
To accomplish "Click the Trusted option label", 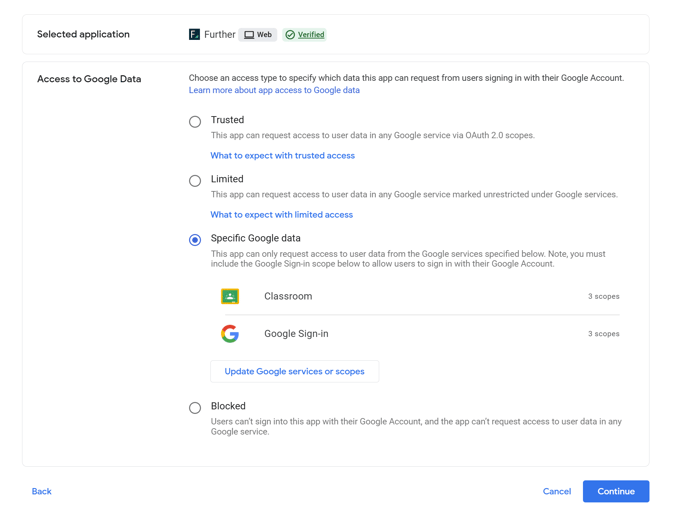I will tap(227, 120).
